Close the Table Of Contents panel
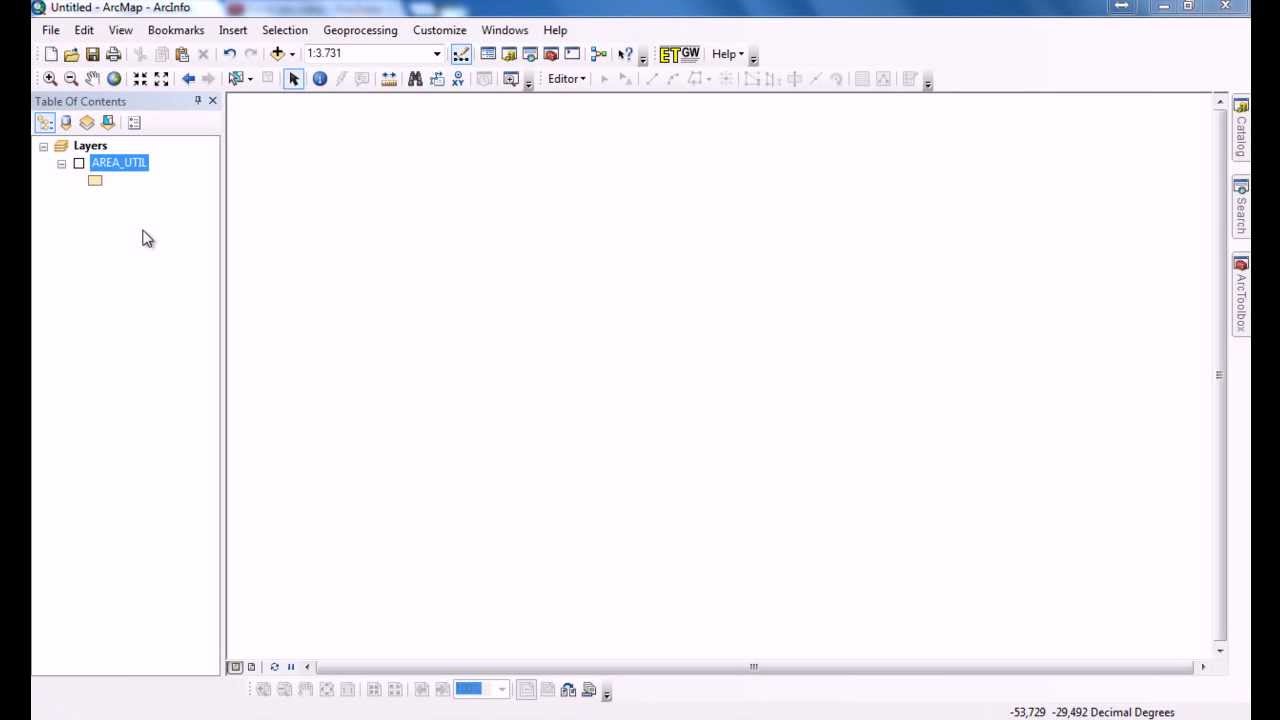The height and width of the screenshot is (720, 1280). click(212, 101)
